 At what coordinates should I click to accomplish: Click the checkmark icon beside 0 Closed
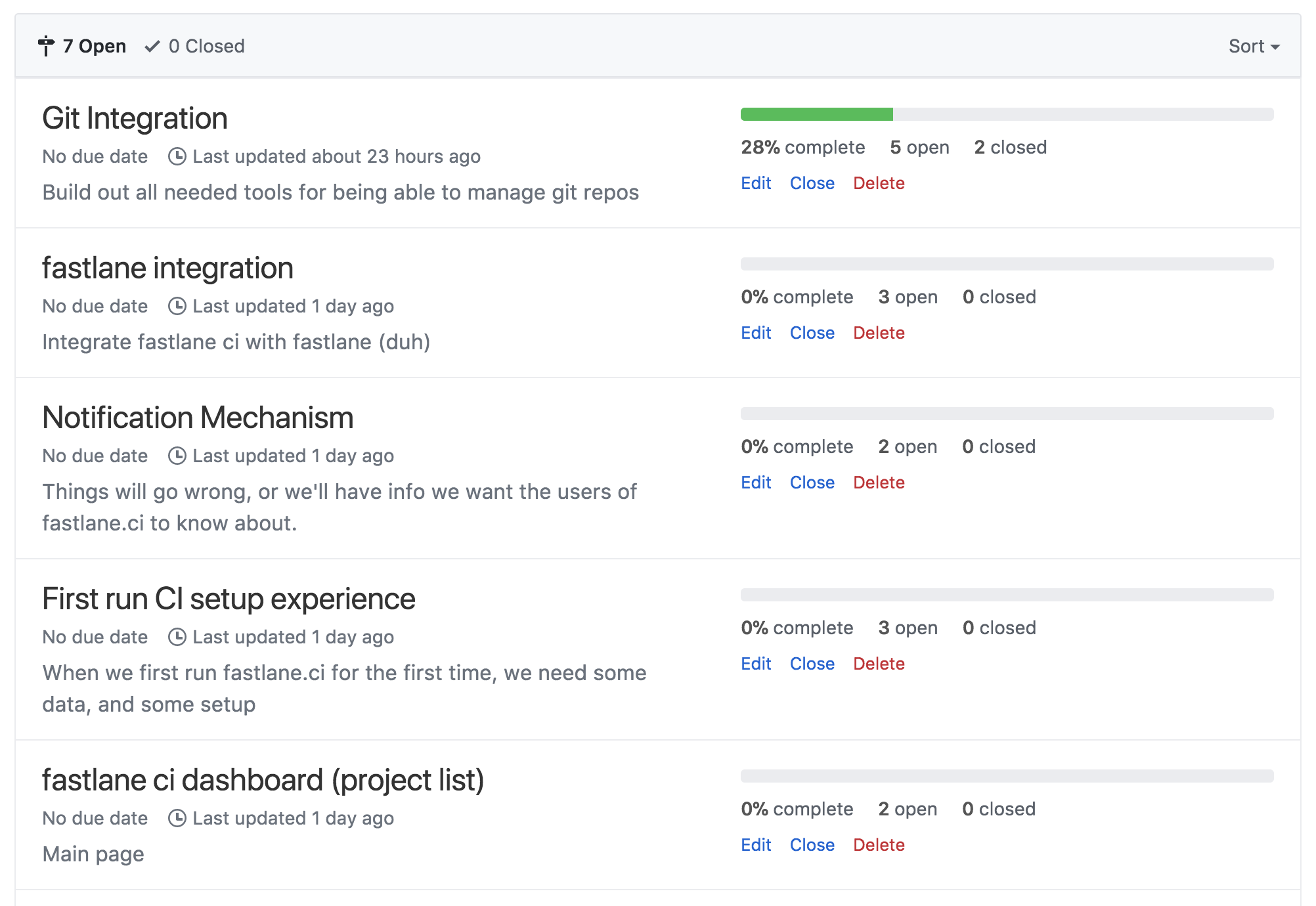pyautogui.click(x=152, y=47)
